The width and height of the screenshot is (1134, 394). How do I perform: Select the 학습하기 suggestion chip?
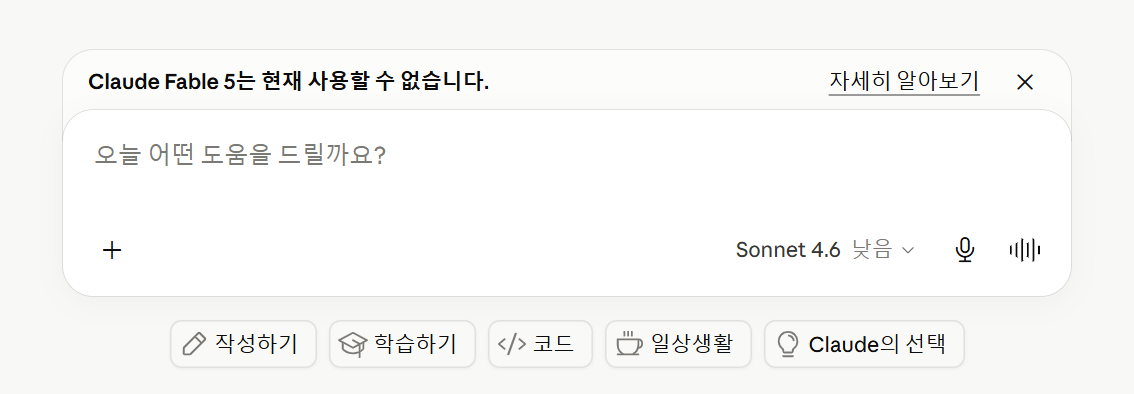402,344
